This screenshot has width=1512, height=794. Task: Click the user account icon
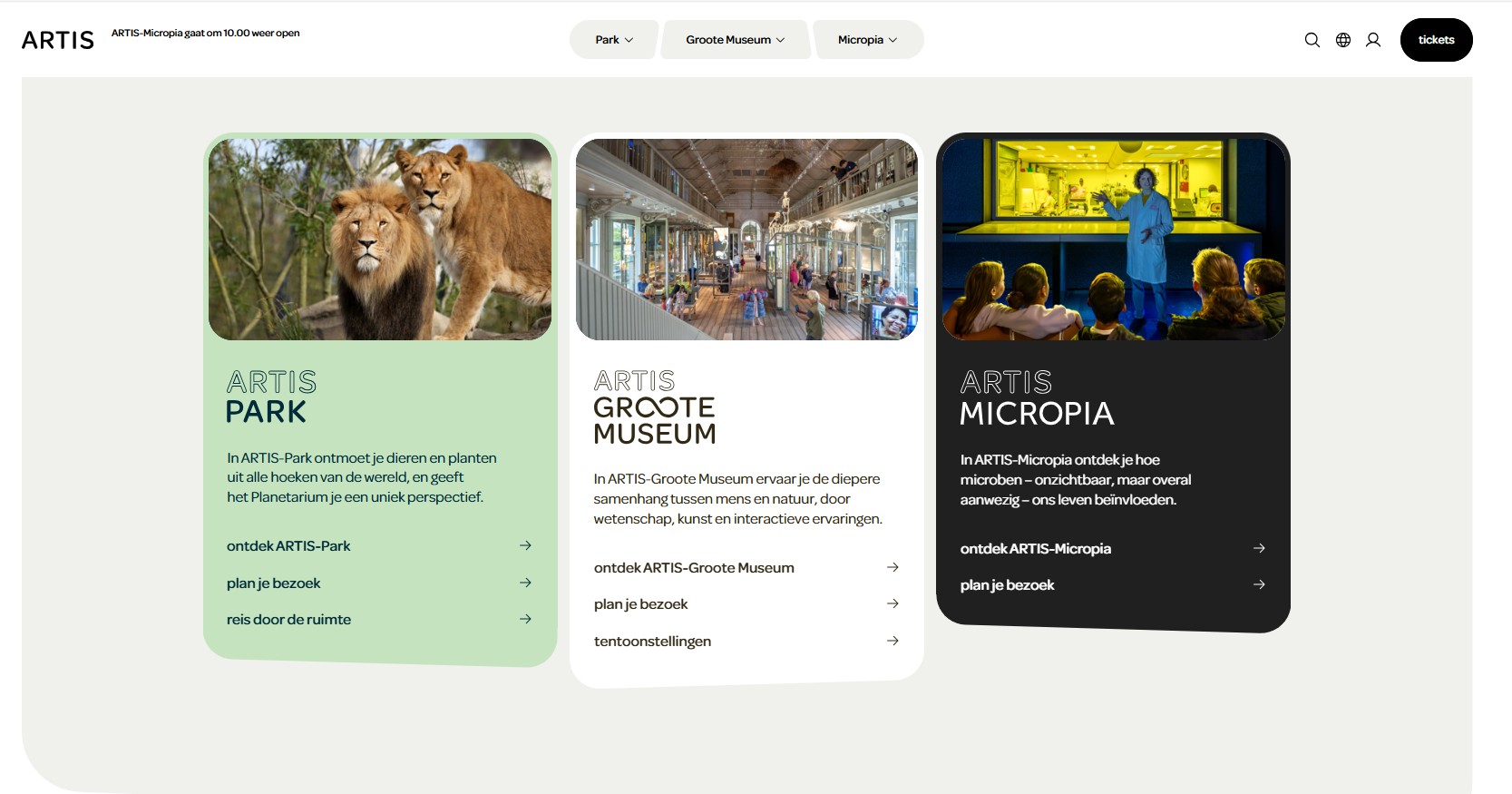[x=1373, y=40]
